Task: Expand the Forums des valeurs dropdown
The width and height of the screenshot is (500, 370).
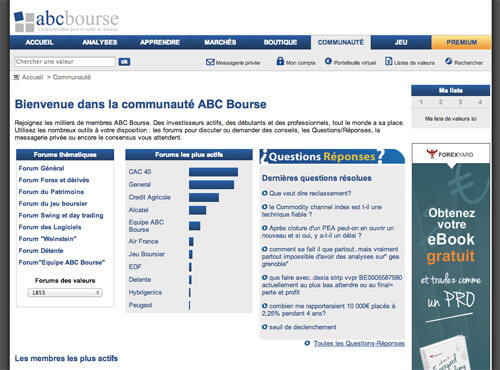Action: click(65, 292)
